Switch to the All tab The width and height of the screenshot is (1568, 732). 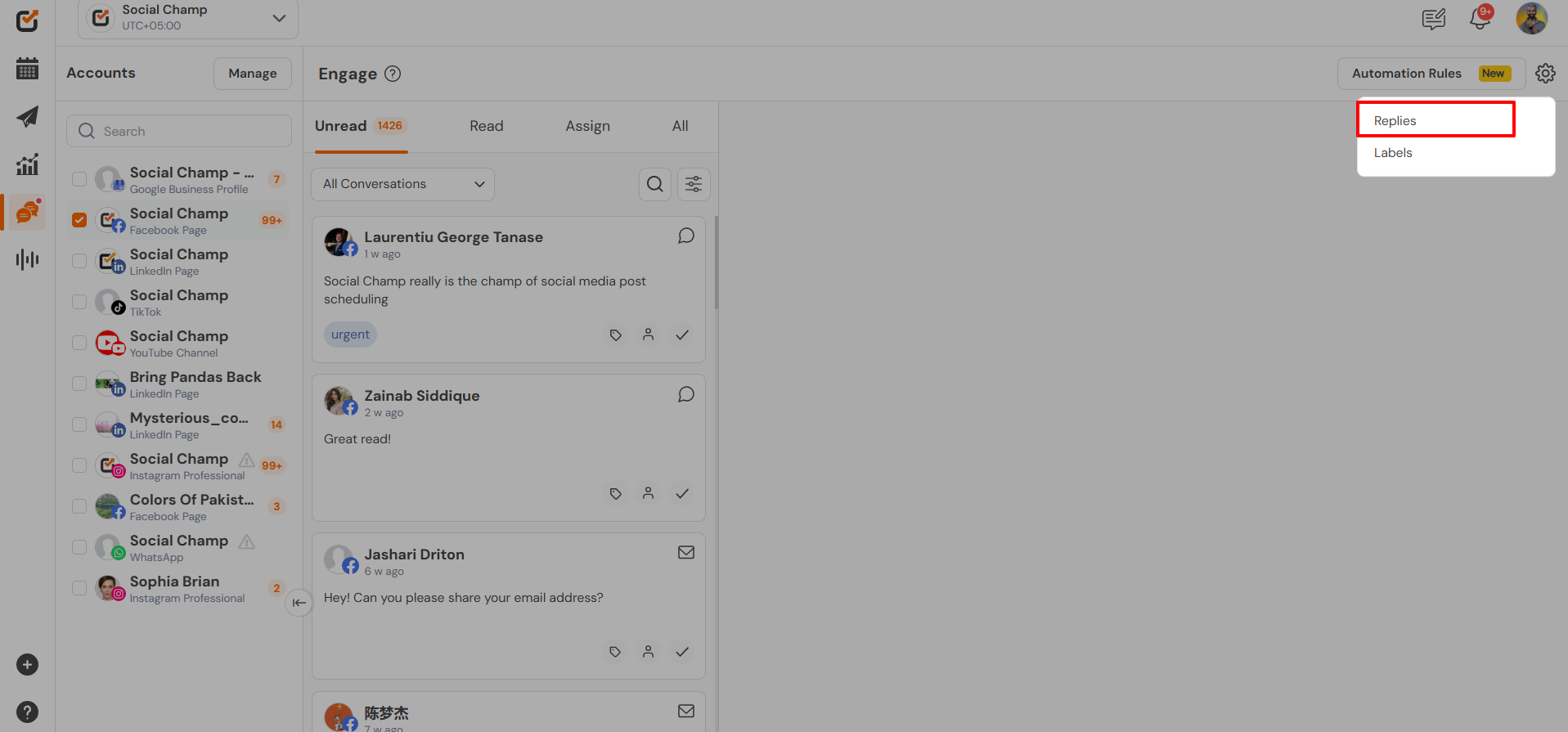coord(680,126)
